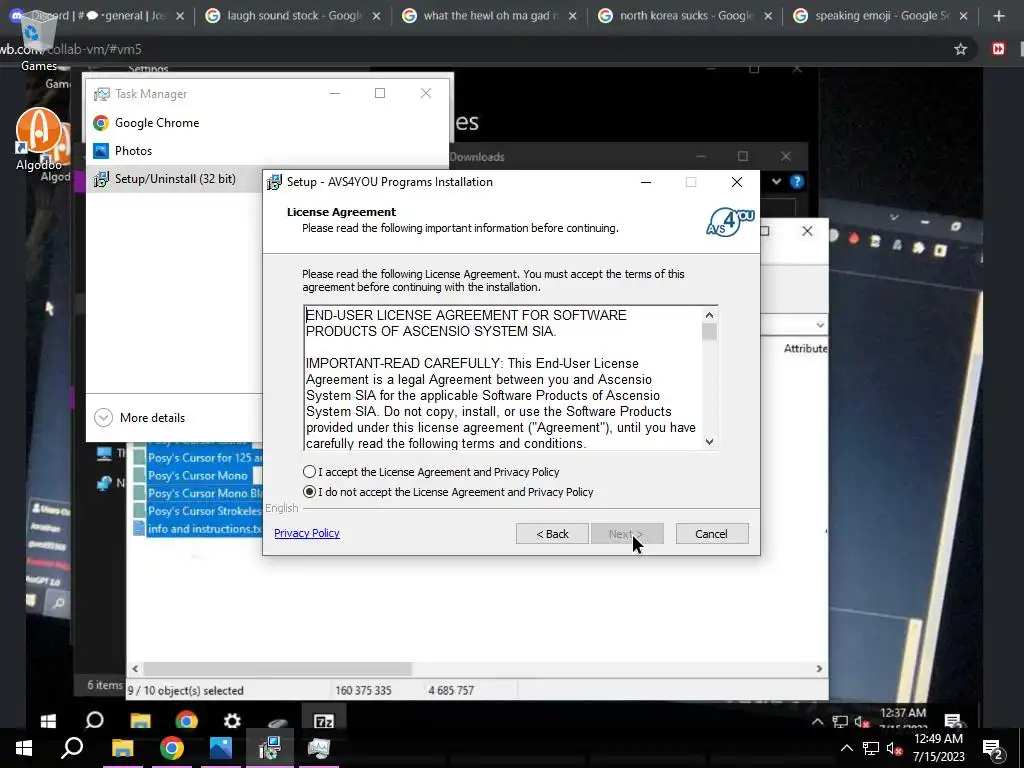Expand ribbon chevron in Downloads window
The height and width of the screenshot is (768, 1024).
[776, 182]
